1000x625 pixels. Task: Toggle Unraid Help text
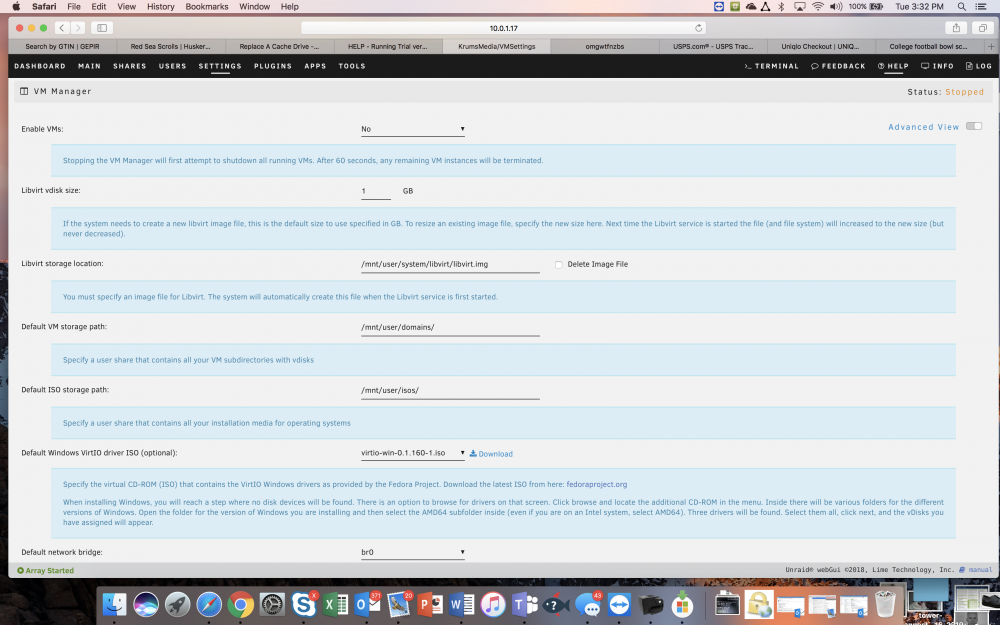(893, 66)
